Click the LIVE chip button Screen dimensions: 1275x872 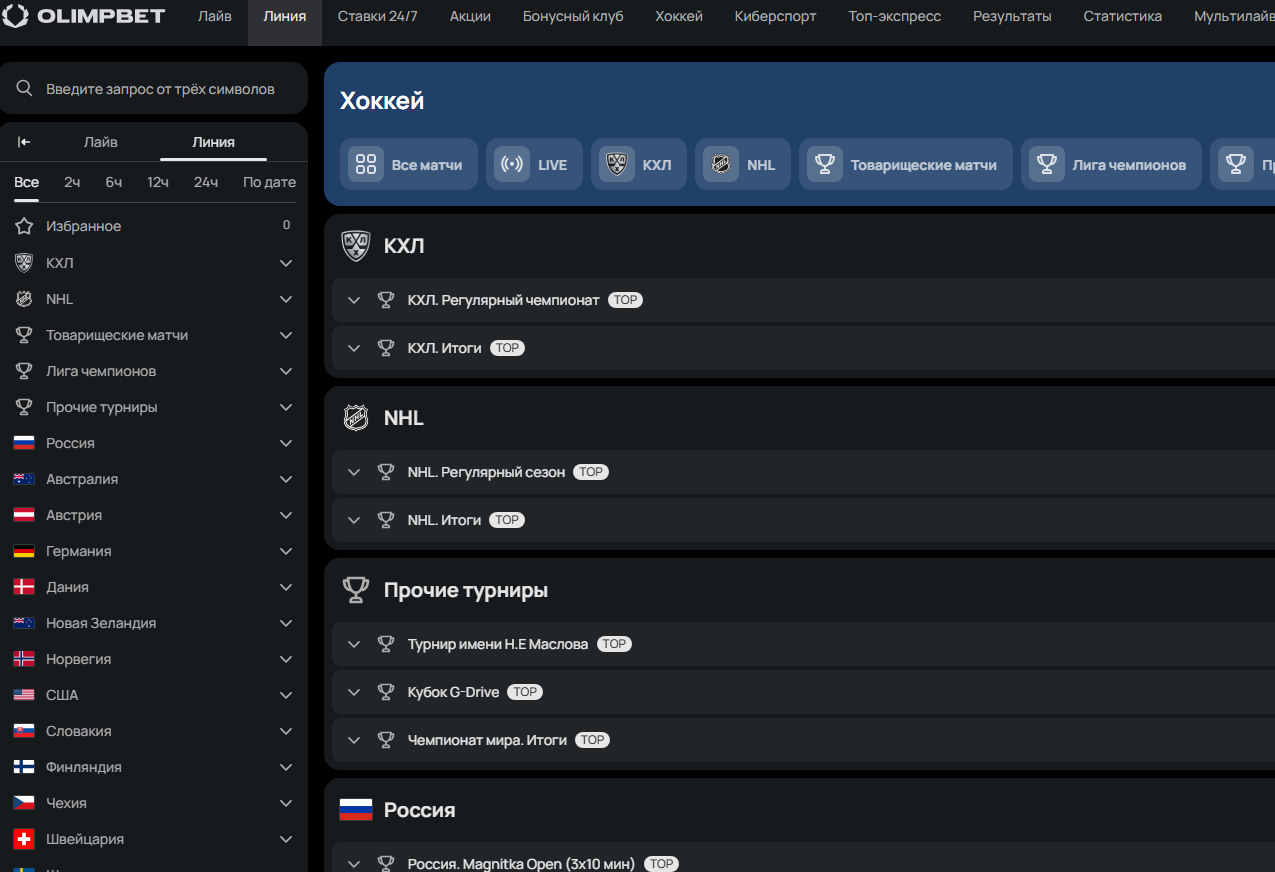[534, 164]
